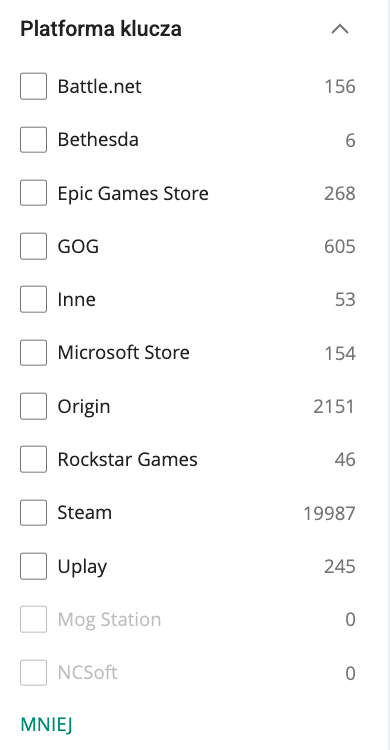390x750 pixels.
Task: Click the disabled NCSoft checkbox
Action: click(x=33, y=673)
